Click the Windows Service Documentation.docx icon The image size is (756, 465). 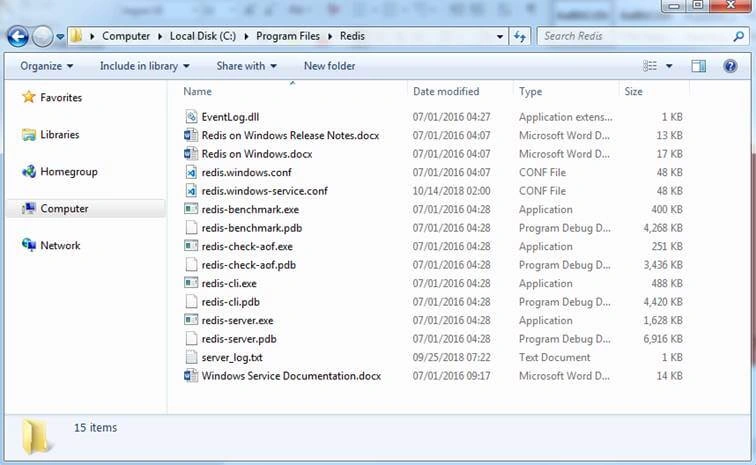click(x=191, y=376)
